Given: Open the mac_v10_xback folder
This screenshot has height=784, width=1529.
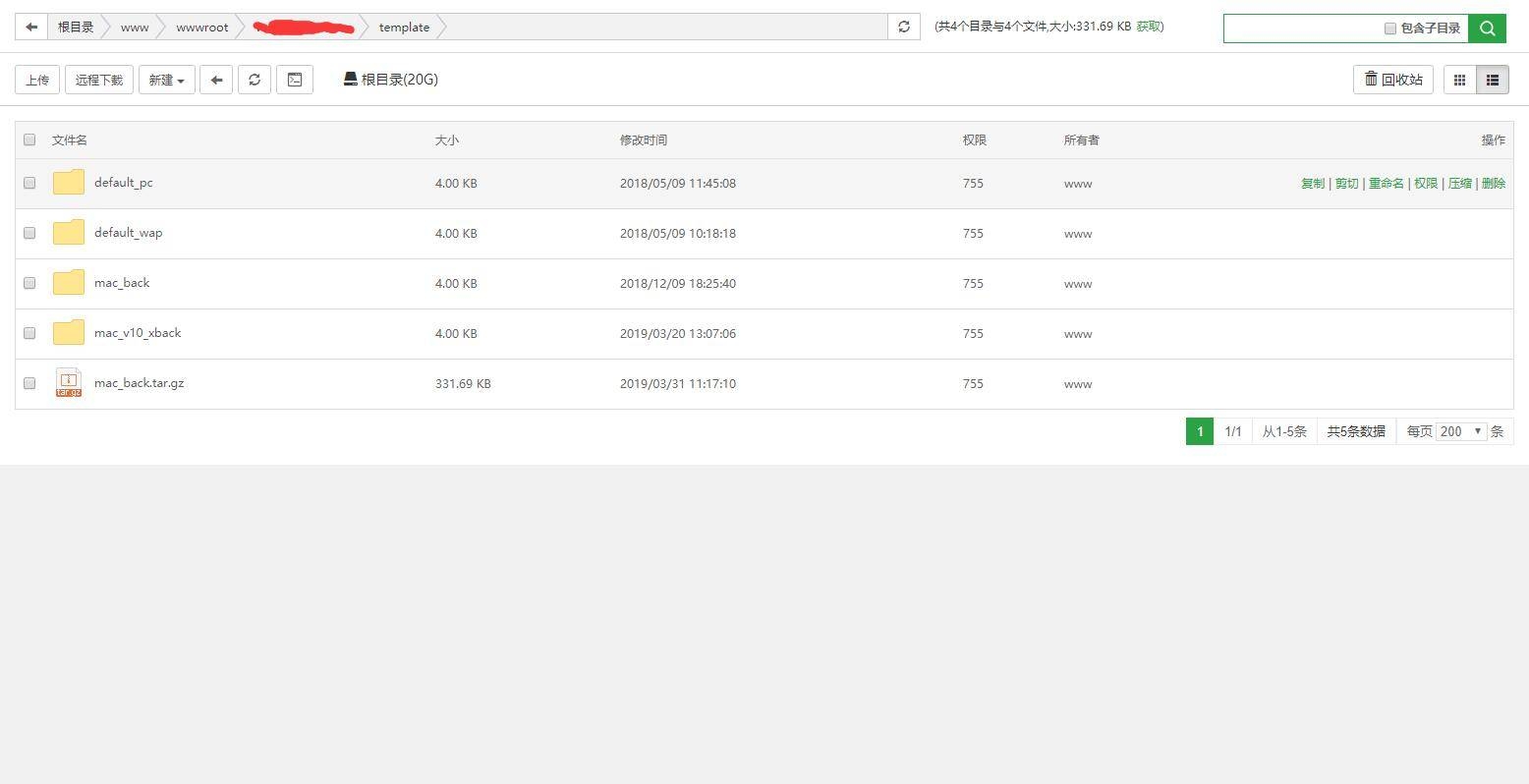Looking at the screenshot, I should click(x=138, y=333).
